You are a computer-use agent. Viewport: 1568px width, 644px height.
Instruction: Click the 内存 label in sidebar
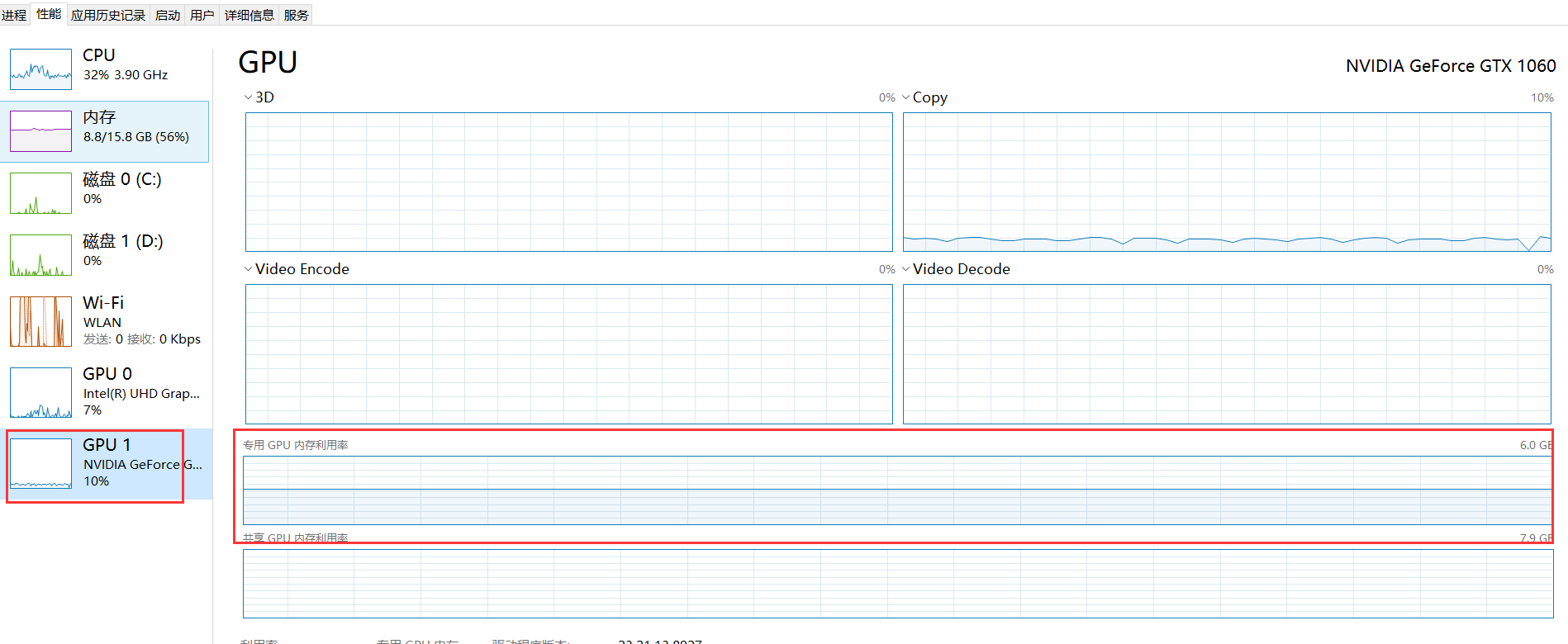(x=99, y=117)
